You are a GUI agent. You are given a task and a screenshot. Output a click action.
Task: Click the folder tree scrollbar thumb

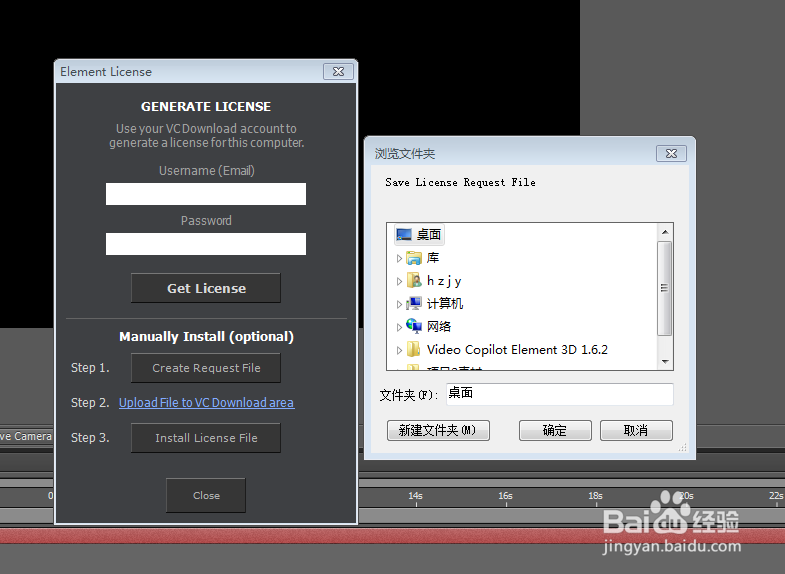(664, 288)
